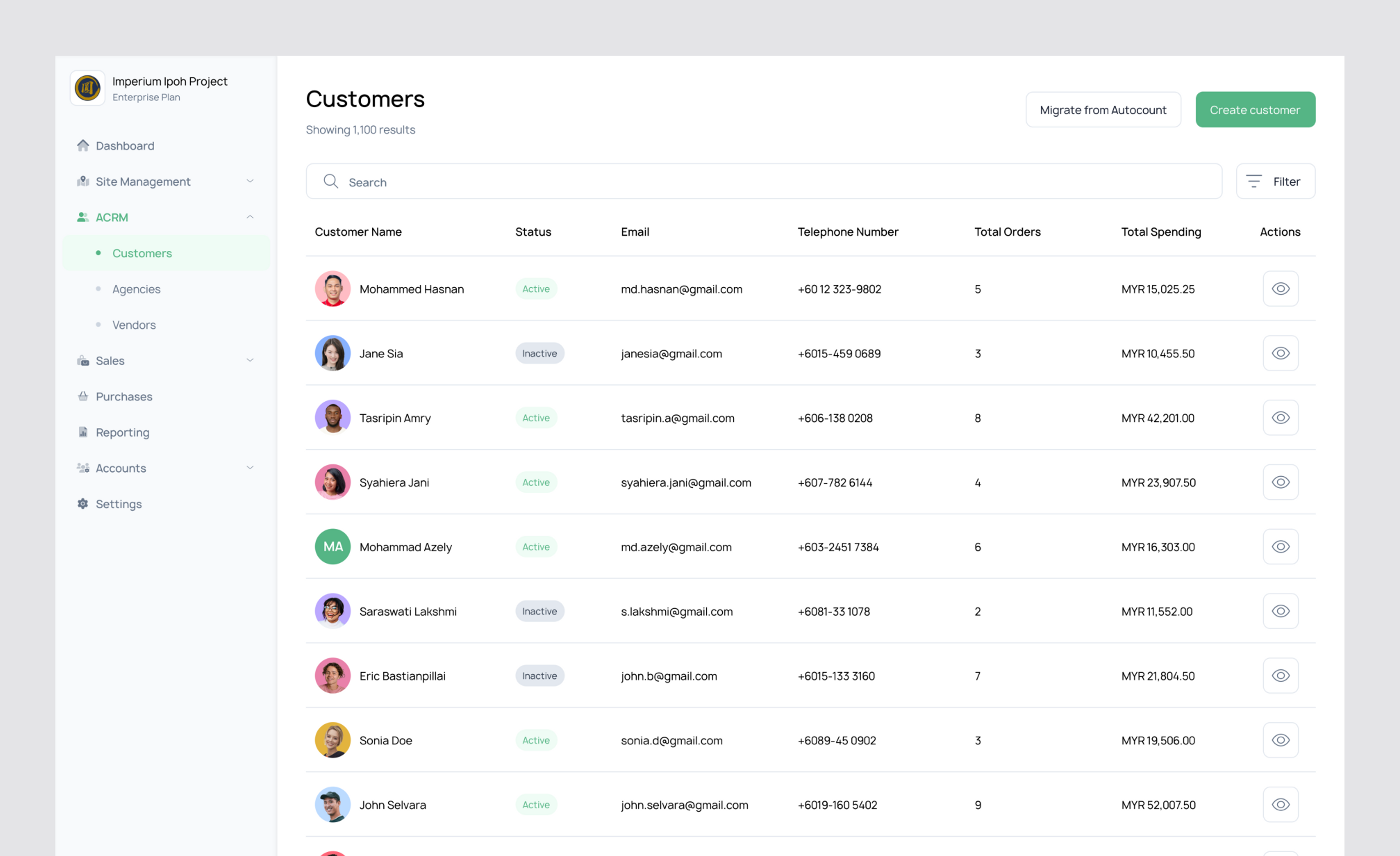Open the Agencies submenu item
The image size is (1400, 856).
point(136,289)
